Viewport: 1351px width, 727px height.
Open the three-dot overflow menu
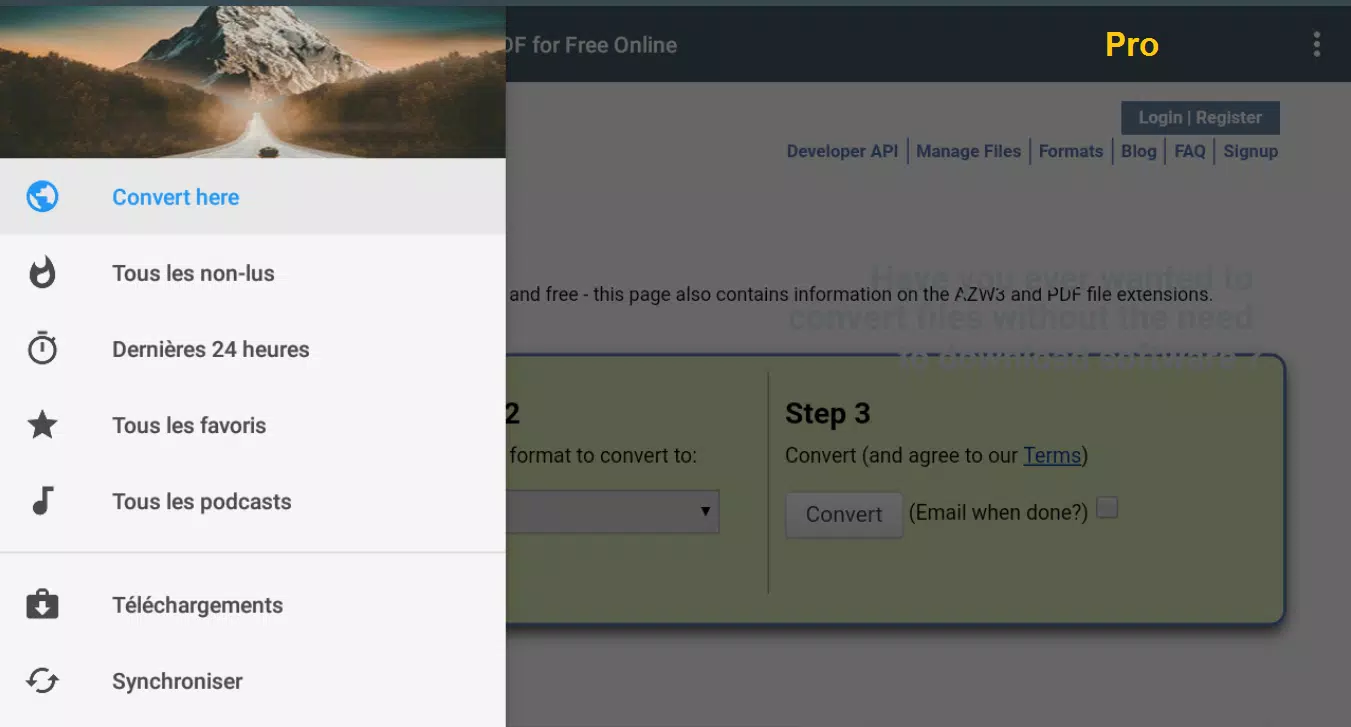click(x=1316, y=44)
